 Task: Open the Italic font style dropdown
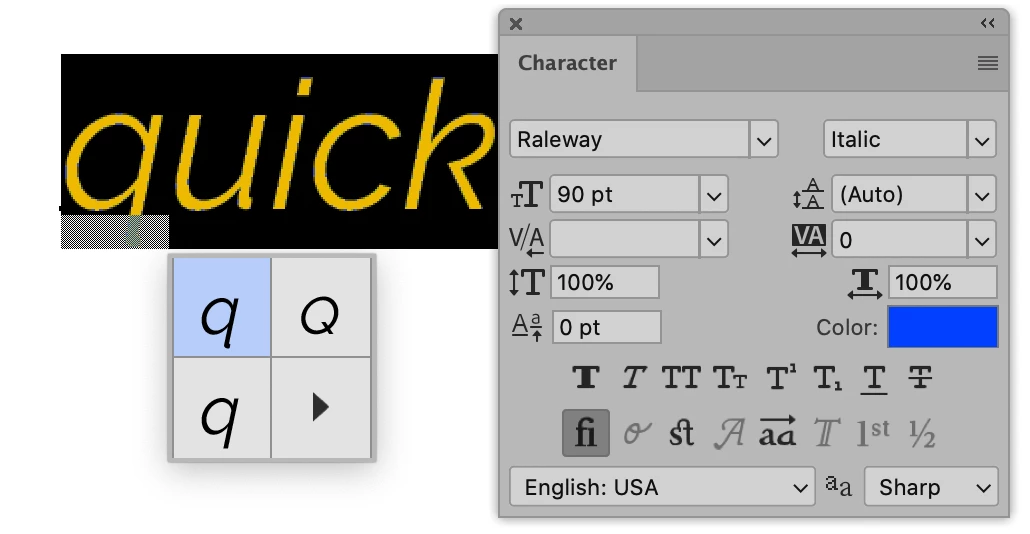[982, 139]
